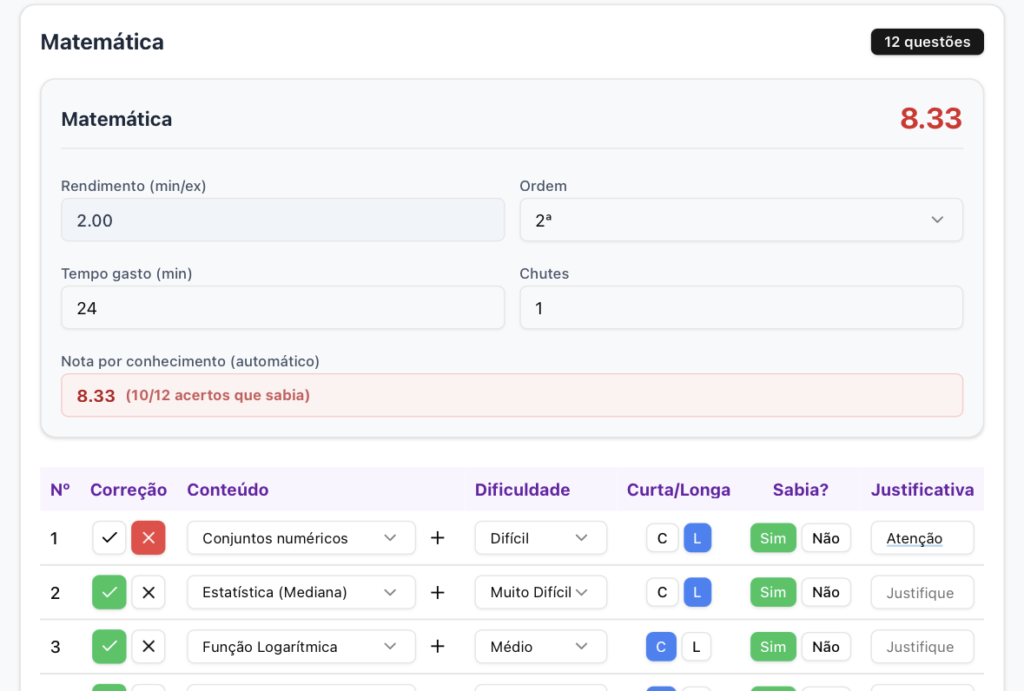Open the Conjuntos numéricos content dropdown
1024x691 pixels.
pos(300,538)
